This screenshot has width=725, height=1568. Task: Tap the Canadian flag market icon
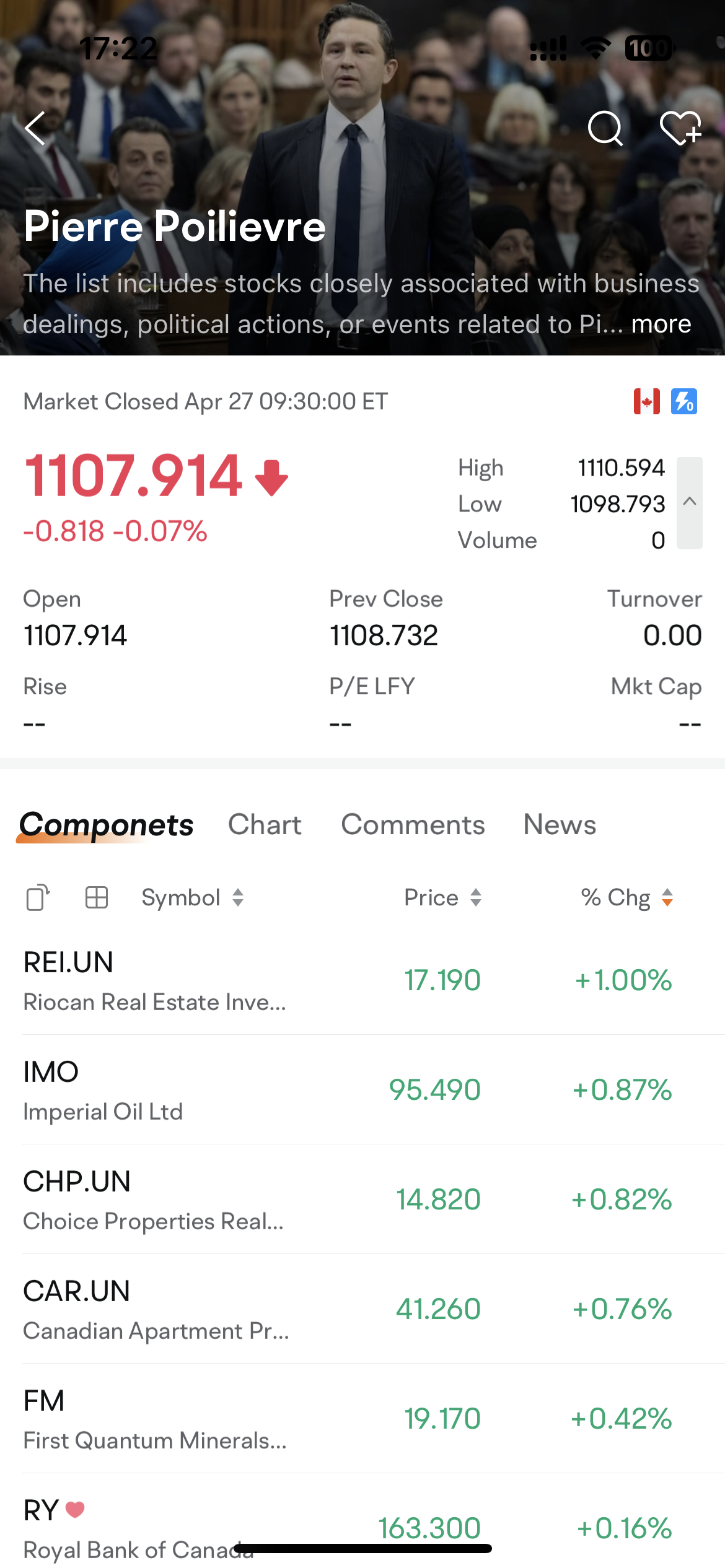[646, 401]
